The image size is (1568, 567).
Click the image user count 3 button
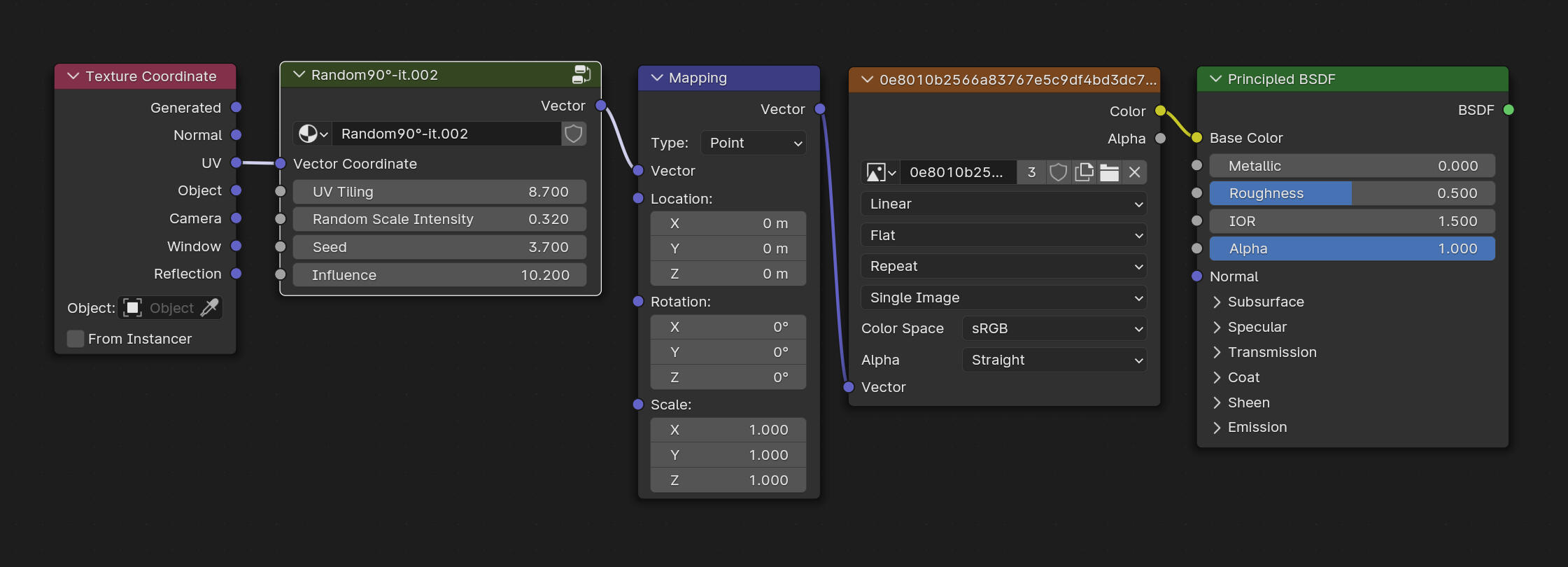tap(1031, 172)
